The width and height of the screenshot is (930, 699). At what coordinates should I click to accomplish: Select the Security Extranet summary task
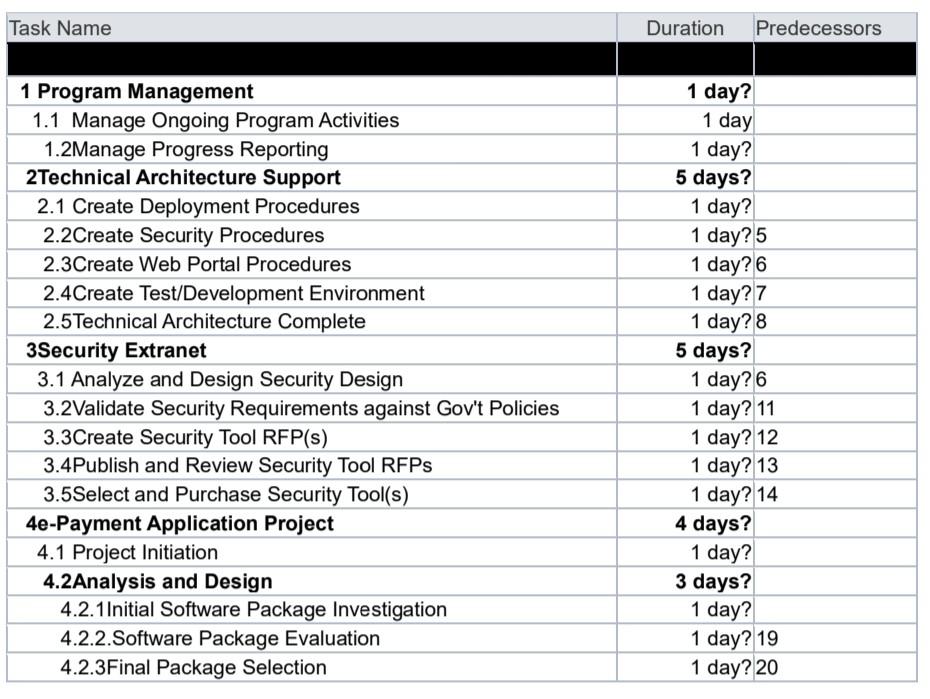pos(116,350)
